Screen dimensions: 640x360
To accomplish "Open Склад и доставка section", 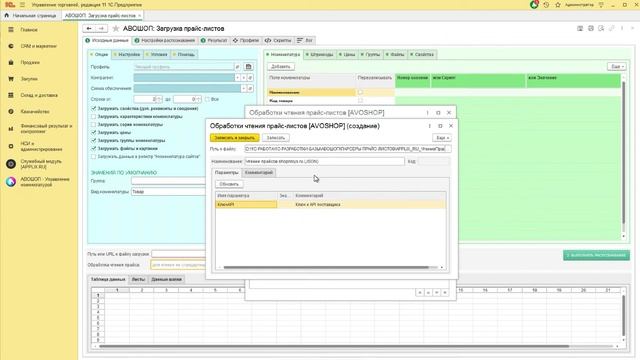I will coord(39,95).
